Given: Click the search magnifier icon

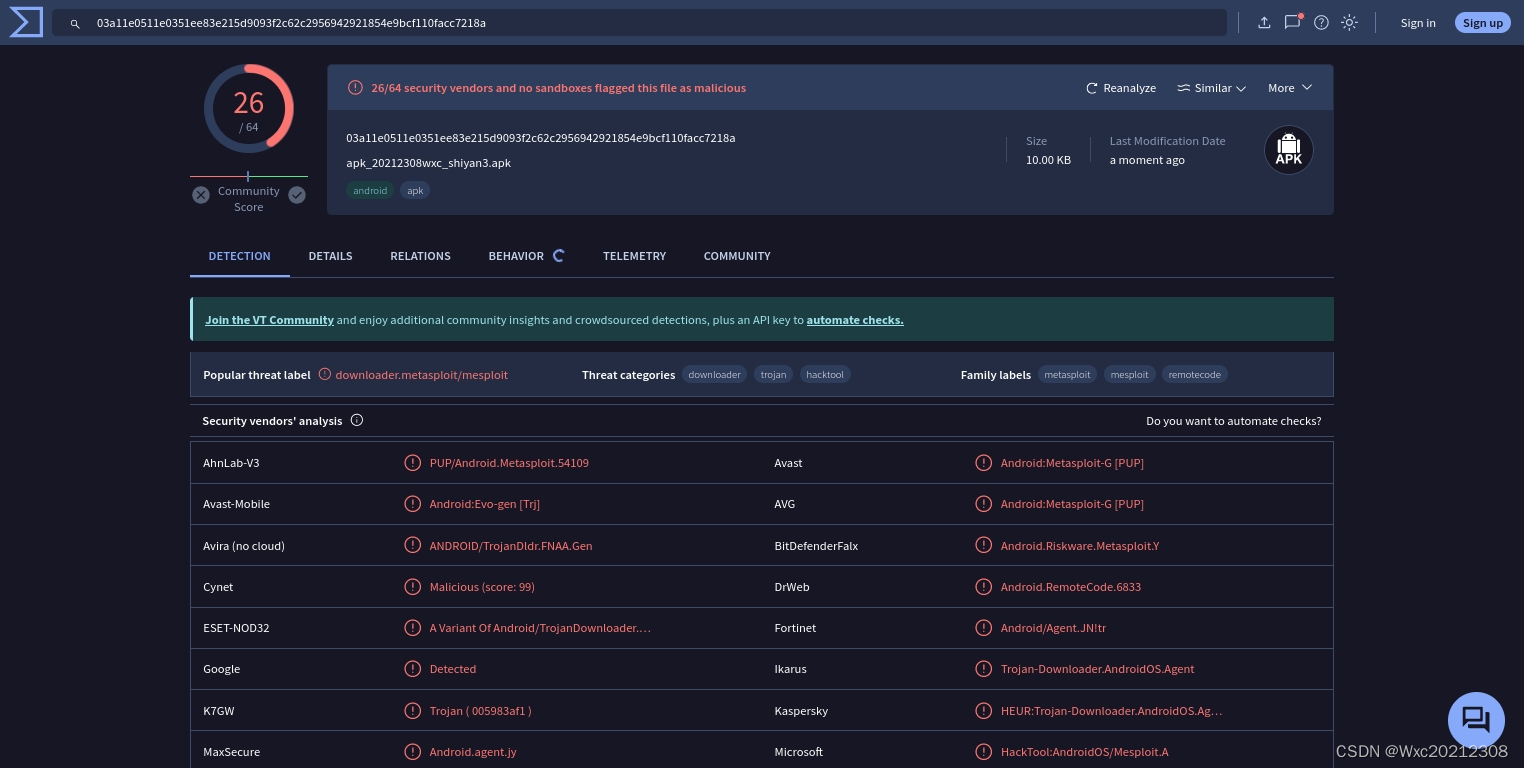Looking at the screenshot, I should click(x=75, y=23).
